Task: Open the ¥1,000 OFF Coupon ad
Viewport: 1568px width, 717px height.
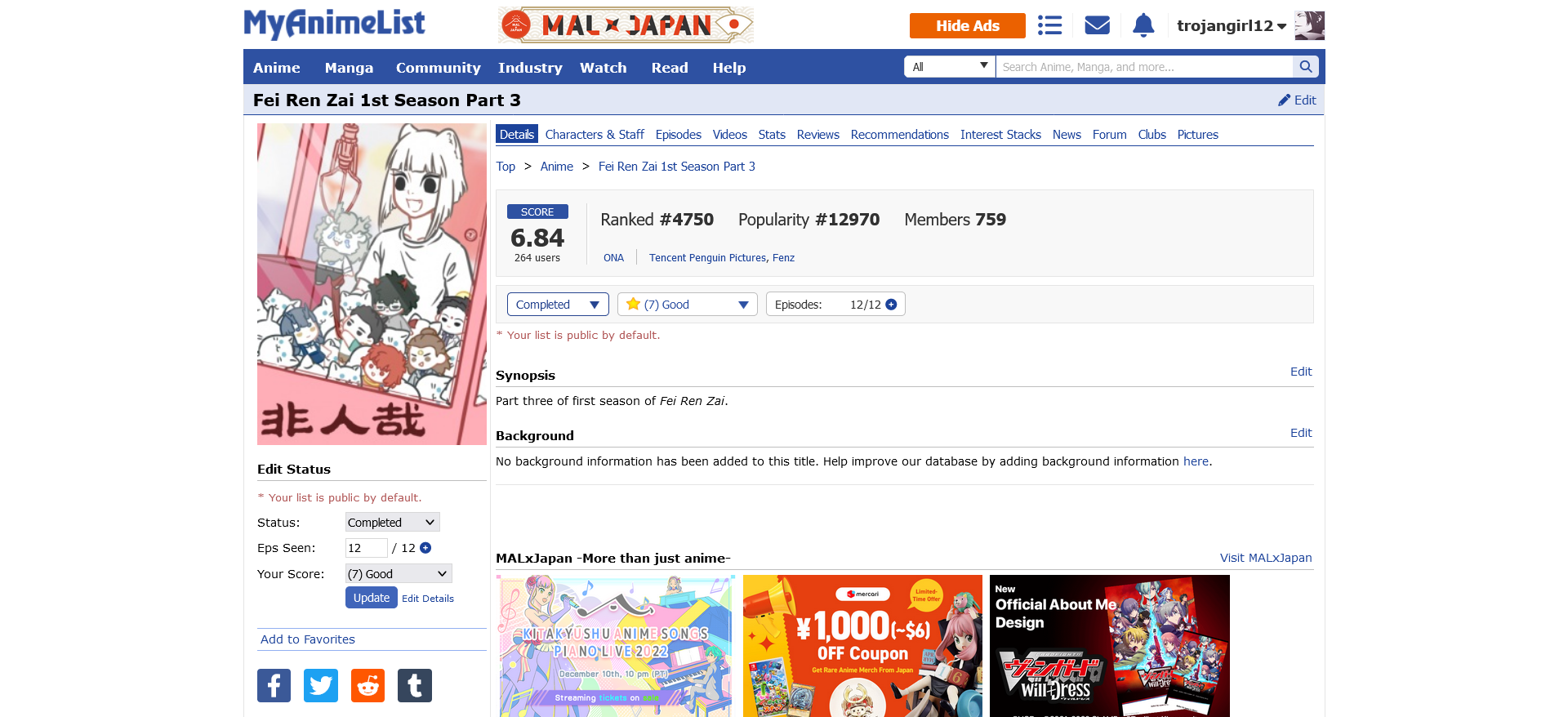Action: pos(862,646)
